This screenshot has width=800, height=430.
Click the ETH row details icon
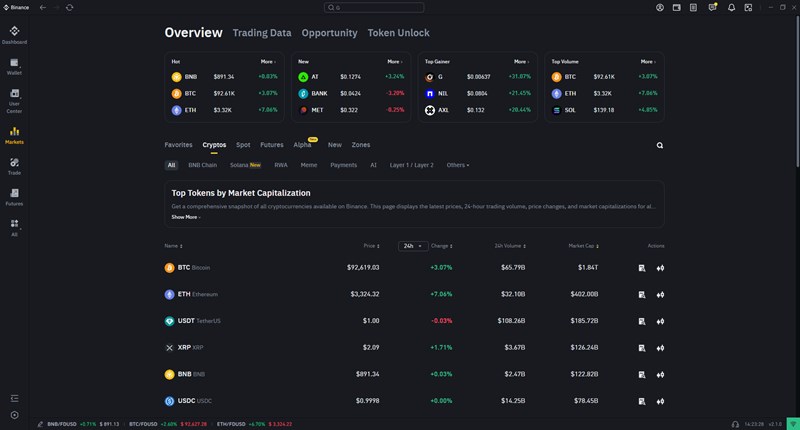click(x=641, y=295)
